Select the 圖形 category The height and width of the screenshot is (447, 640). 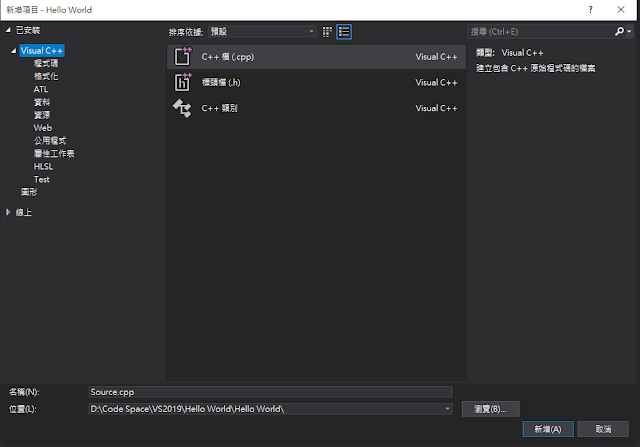click(29, 192)
